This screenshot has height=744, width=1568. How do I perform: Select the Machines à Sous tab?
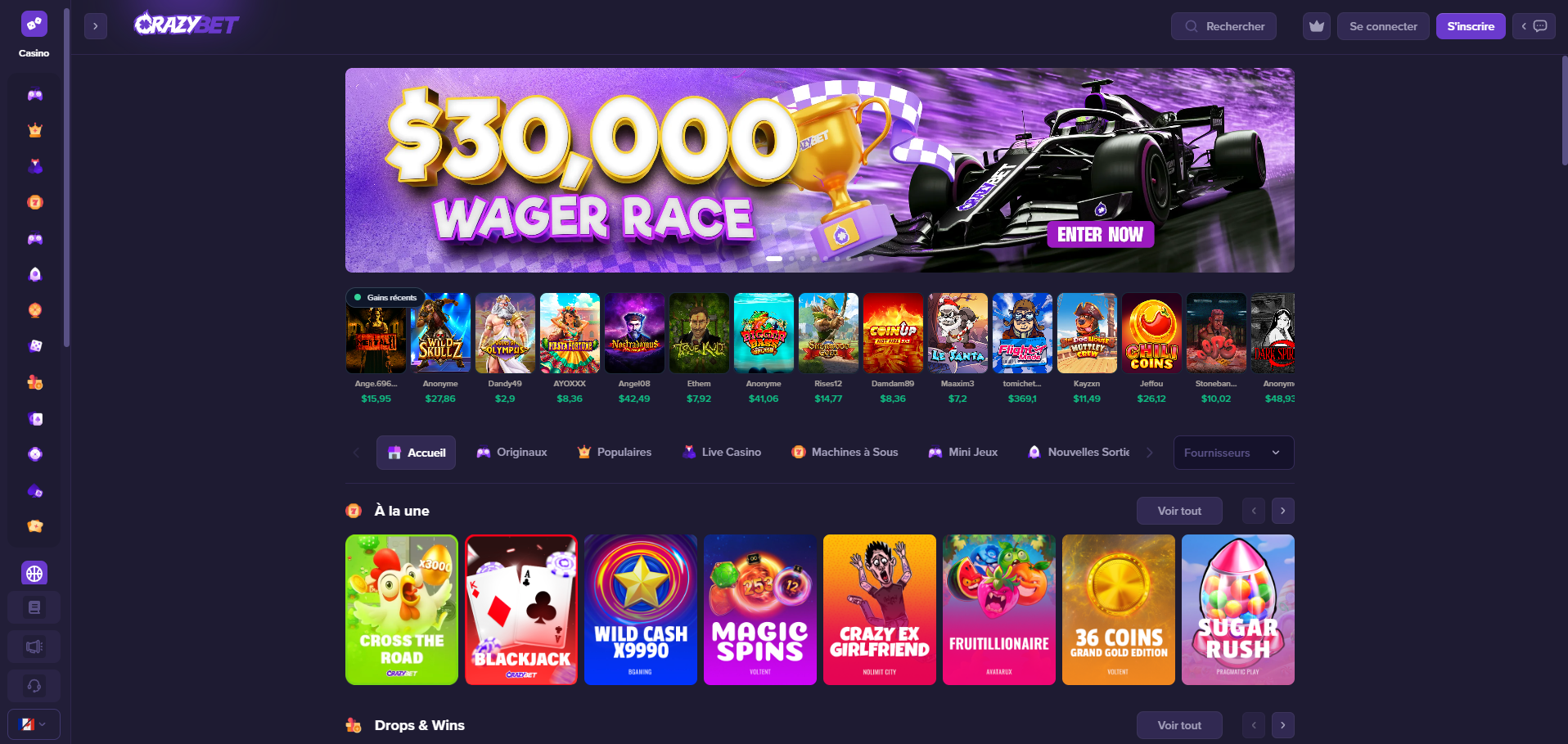pos(845,453)
